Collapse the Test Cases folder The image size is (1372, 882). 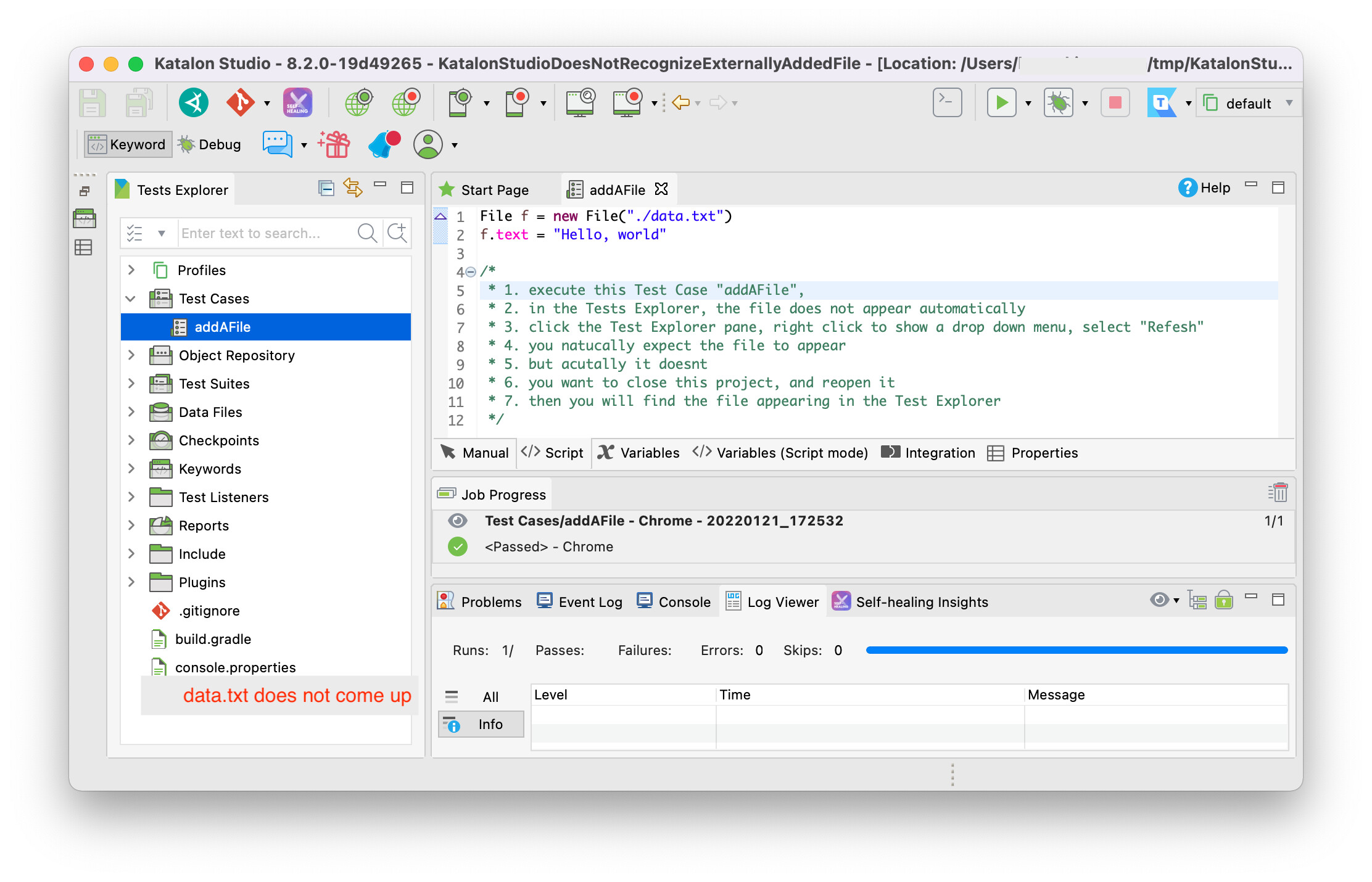click(131, 299)
